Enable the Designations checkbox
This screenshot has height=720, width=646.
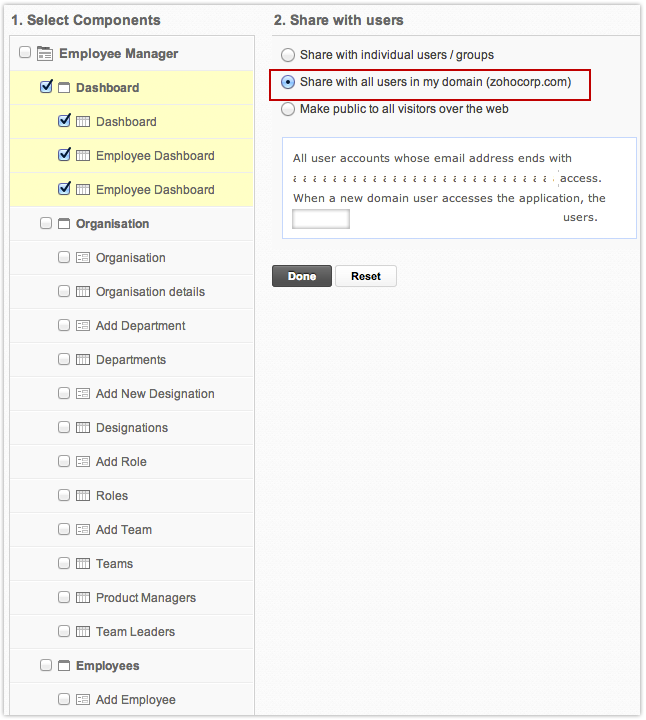click(x=64, y=427)
